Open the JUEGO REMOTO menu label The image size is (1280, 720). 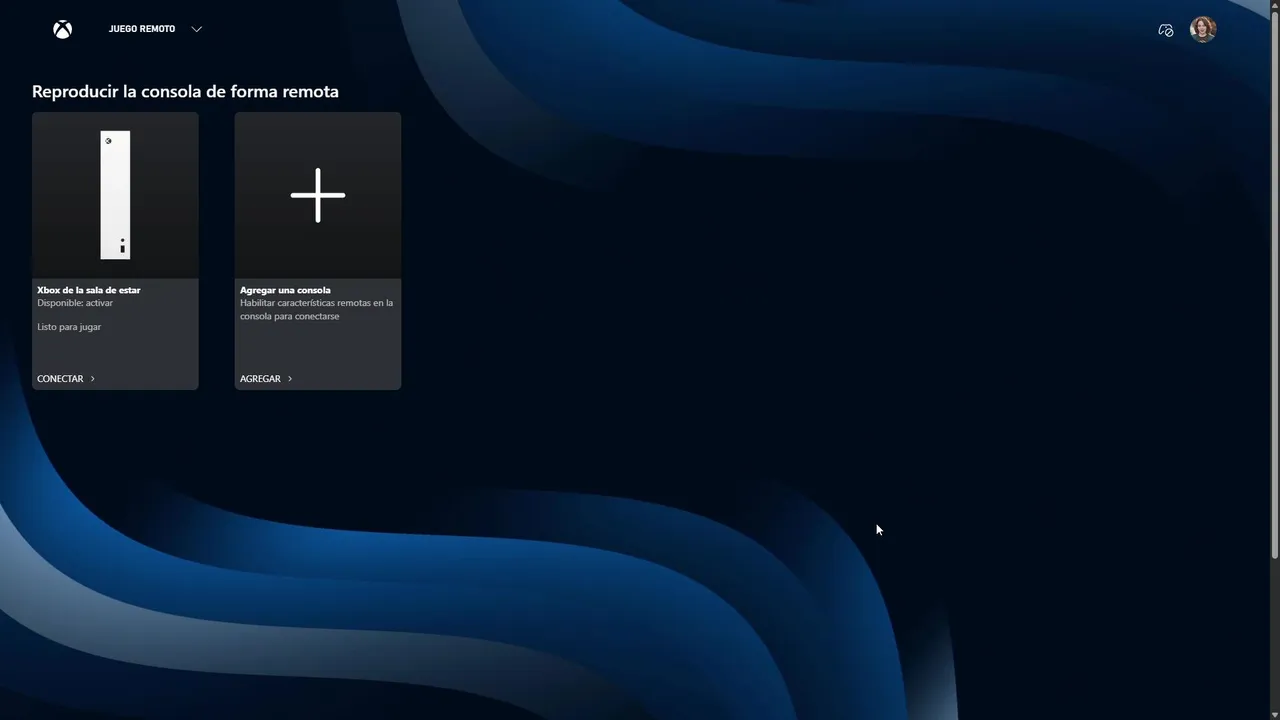pyautogui.click(x=142, y=29)
